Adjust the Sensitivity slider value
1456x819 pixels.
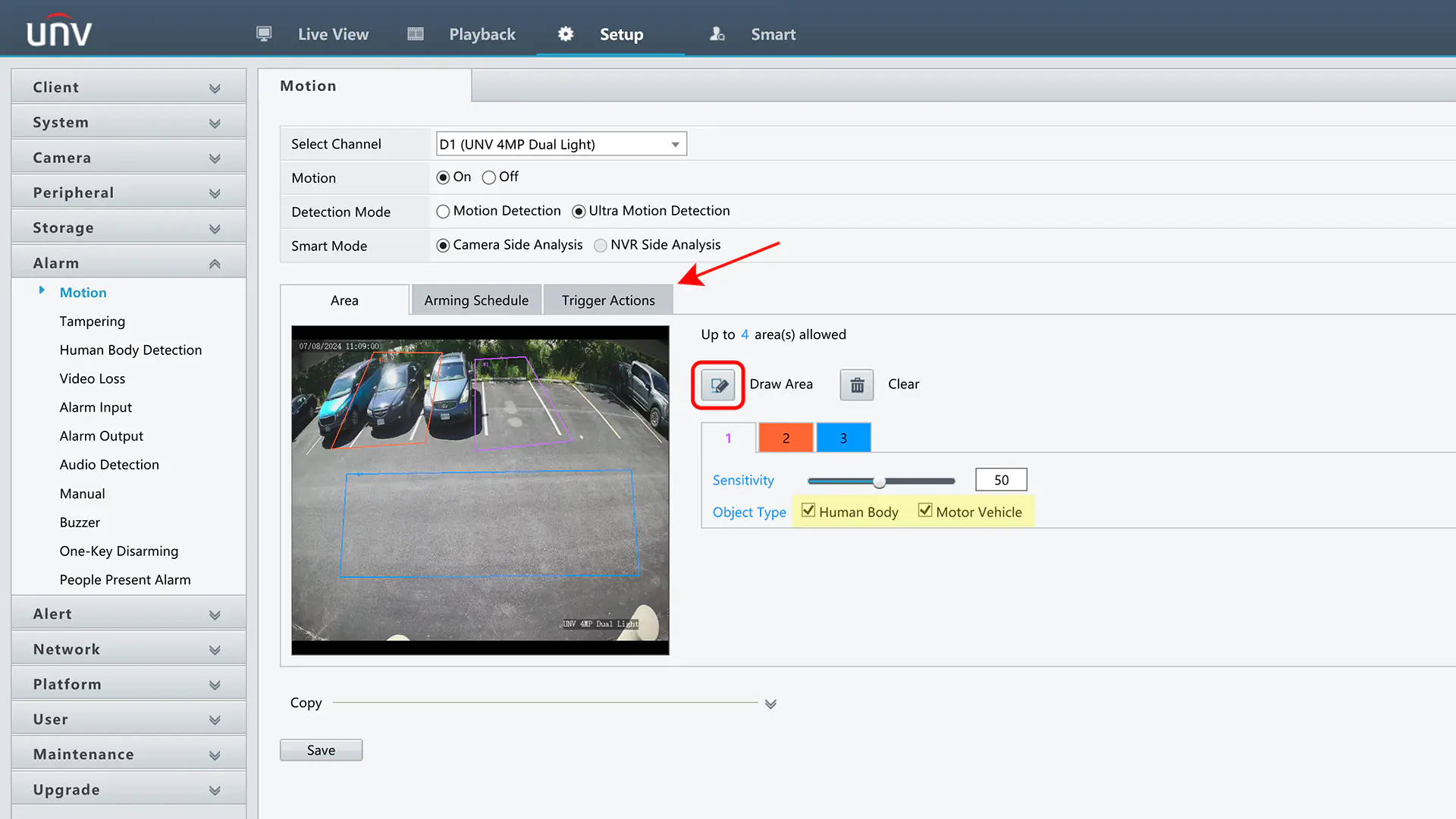tap(879, 481)
